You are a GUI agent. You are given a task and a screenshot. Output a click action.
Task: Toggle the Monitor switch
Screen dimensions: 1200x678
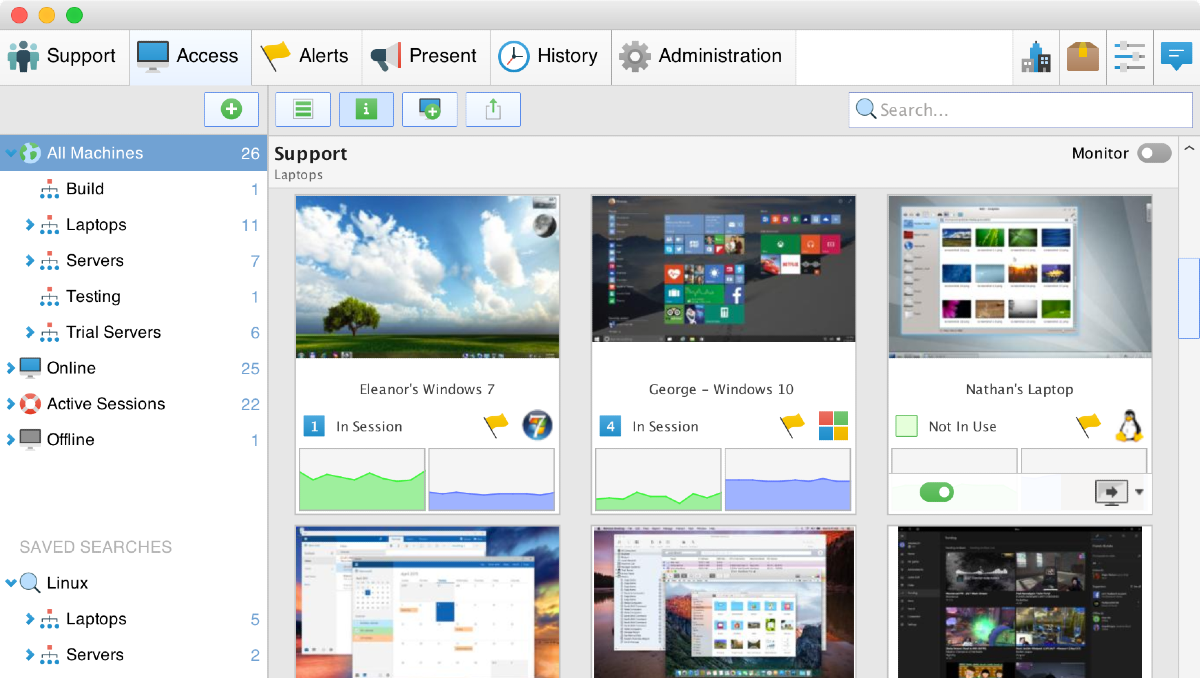tap(1154, 153)
